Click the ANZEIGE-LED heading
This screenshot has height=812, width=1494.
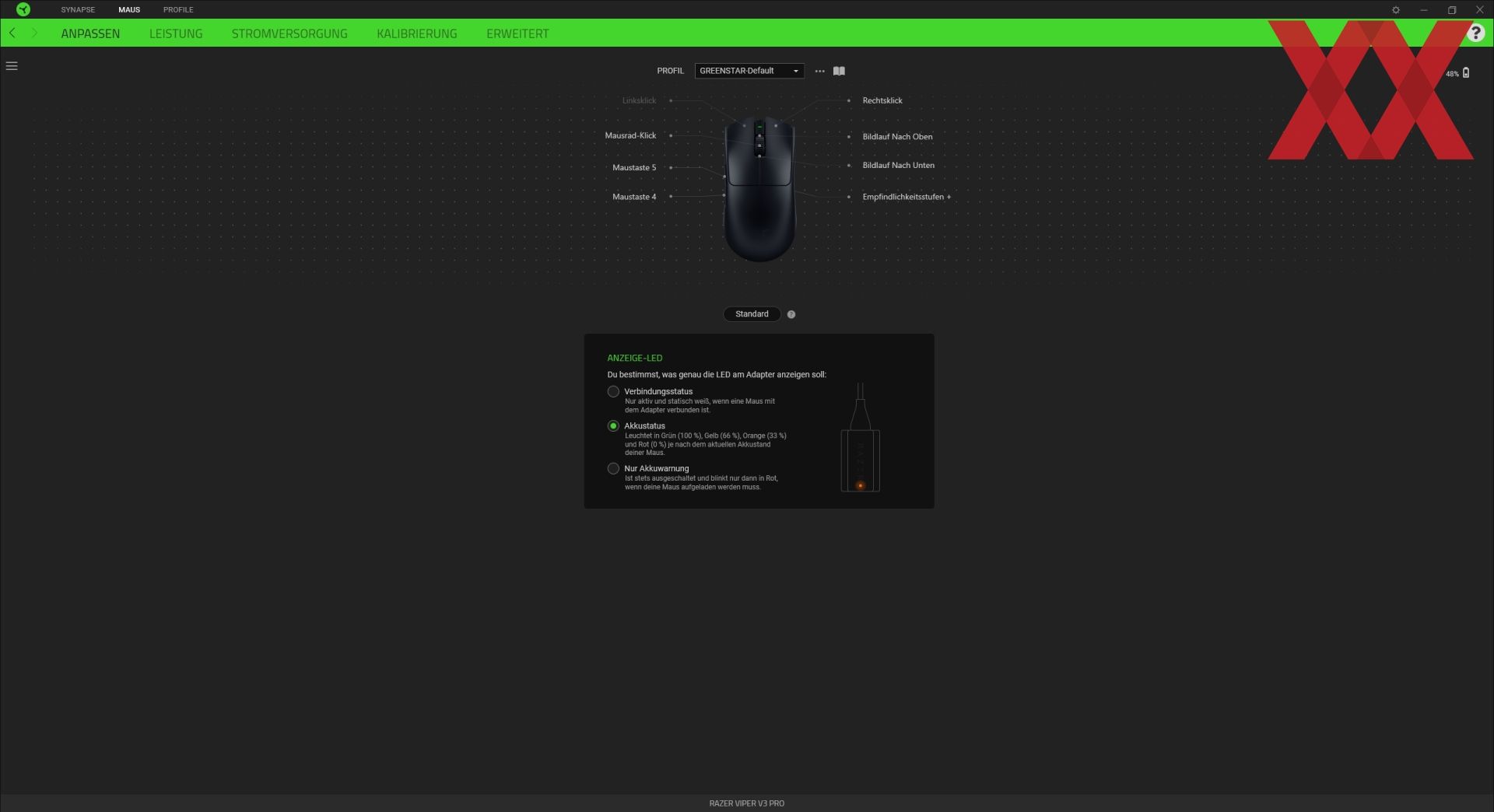click(x=635, y=358)
